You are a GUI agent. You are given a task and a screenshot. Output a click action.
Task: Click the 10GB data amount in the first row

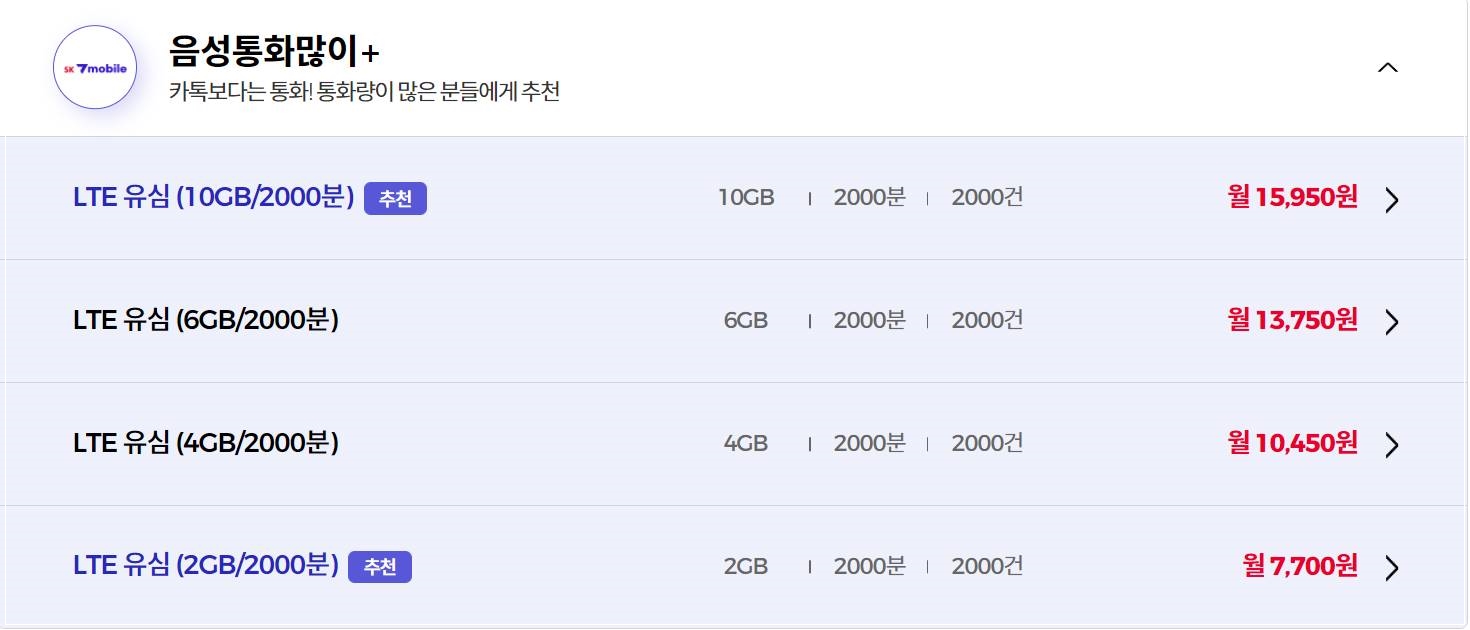[746, 198]
